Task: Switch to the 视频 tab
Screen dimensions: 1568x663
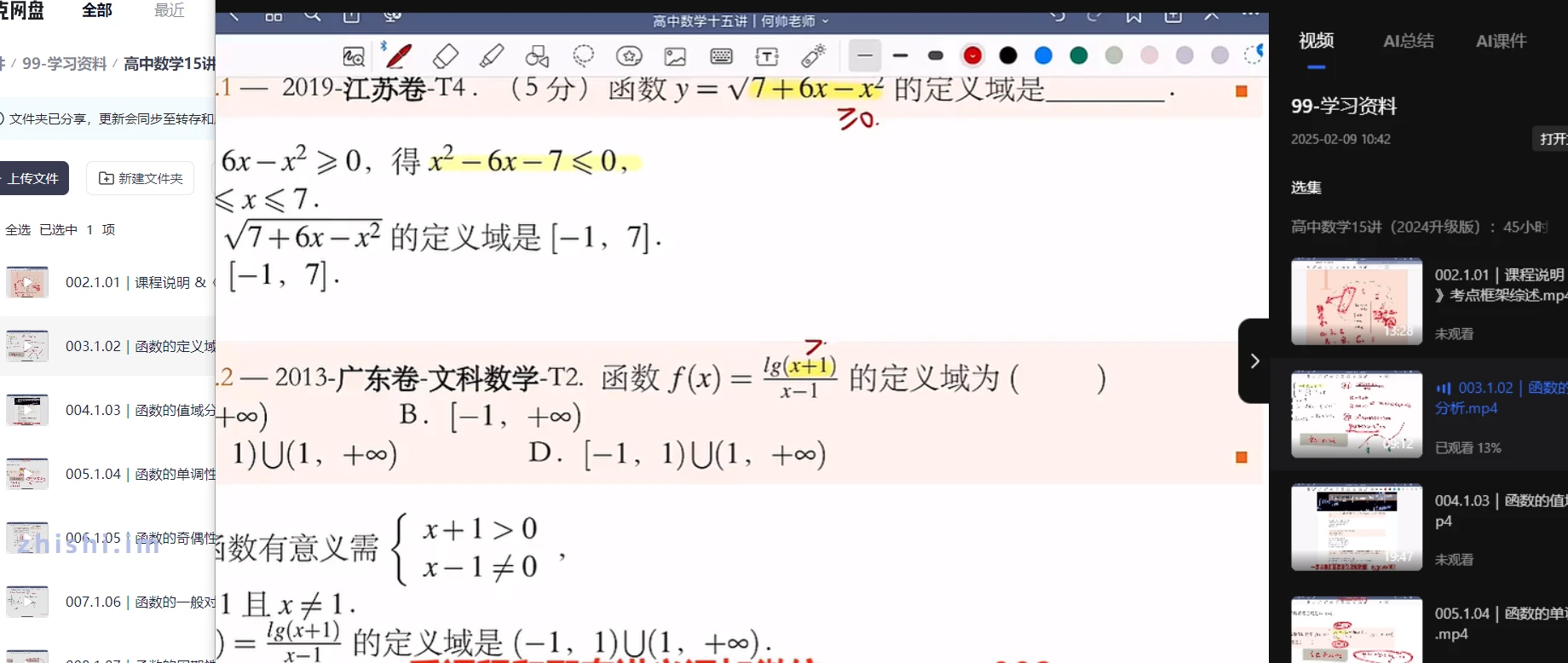Action: pyautogui.click(x=1316, y=41)
